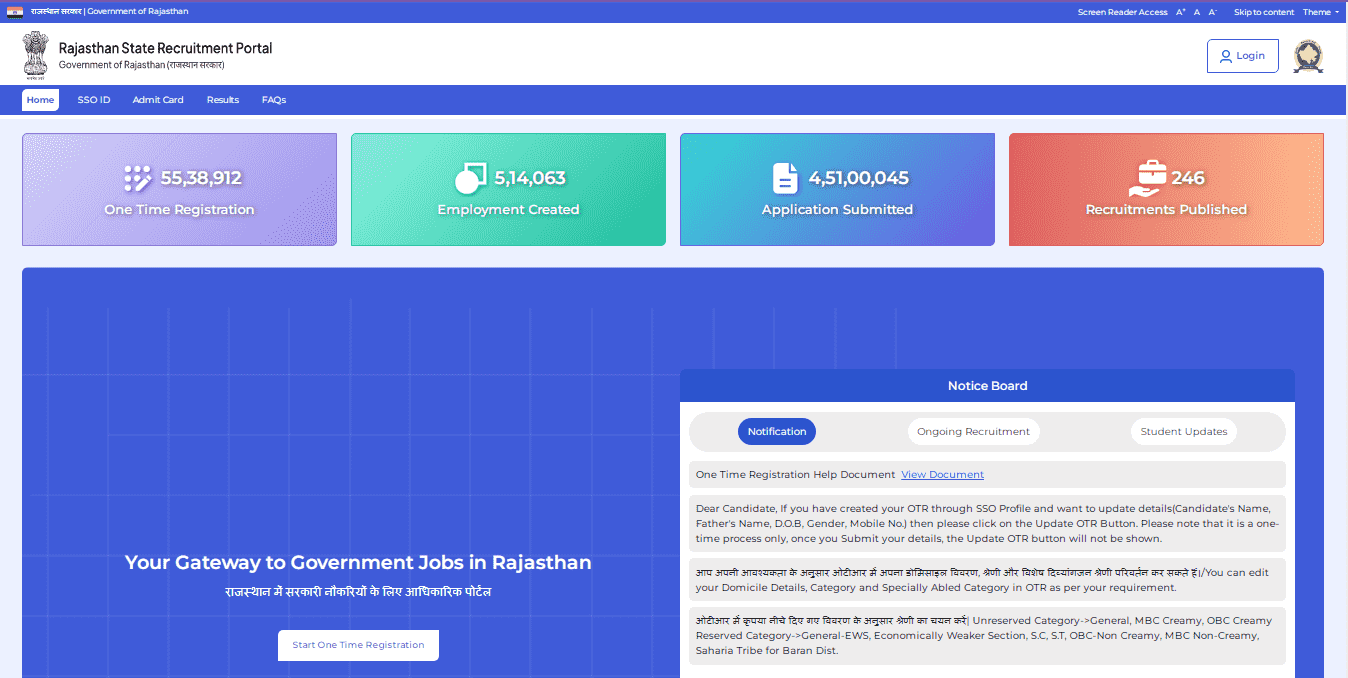
Task: Open the SSO ID menu item
Action: (x=94, y=100)
